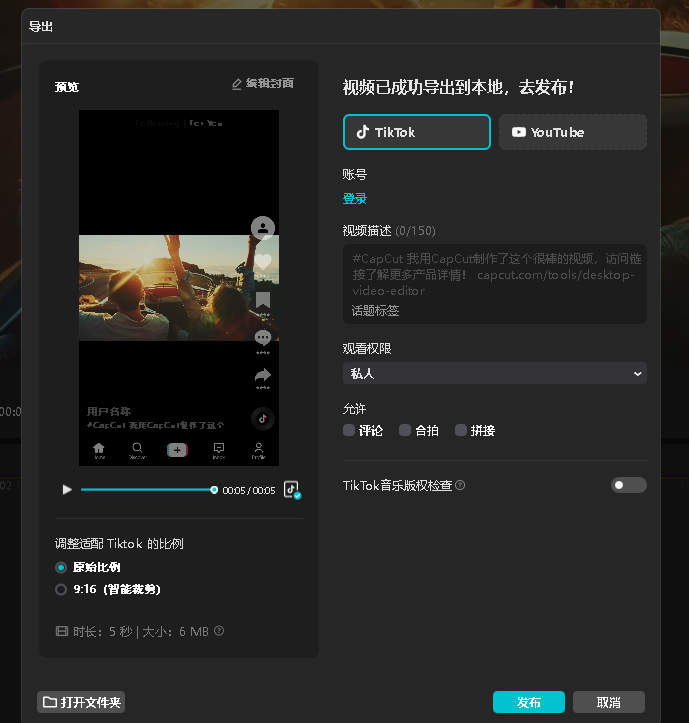Play the preview video
This screenshot has height=723, width=689.
[67, 490]
